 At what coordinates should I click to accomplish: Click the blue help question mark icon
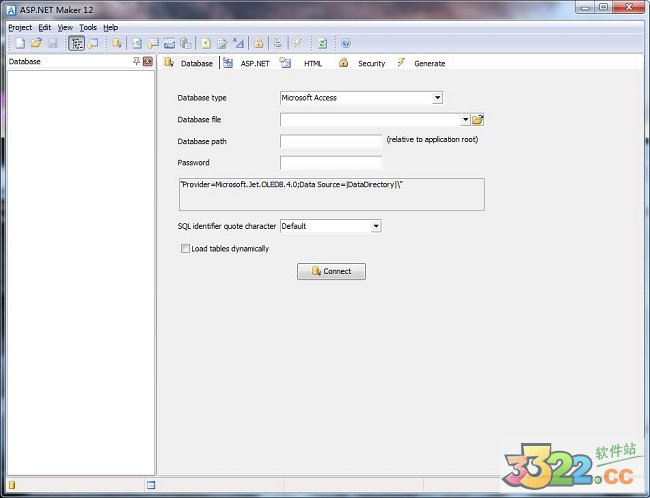pos(346,43)
